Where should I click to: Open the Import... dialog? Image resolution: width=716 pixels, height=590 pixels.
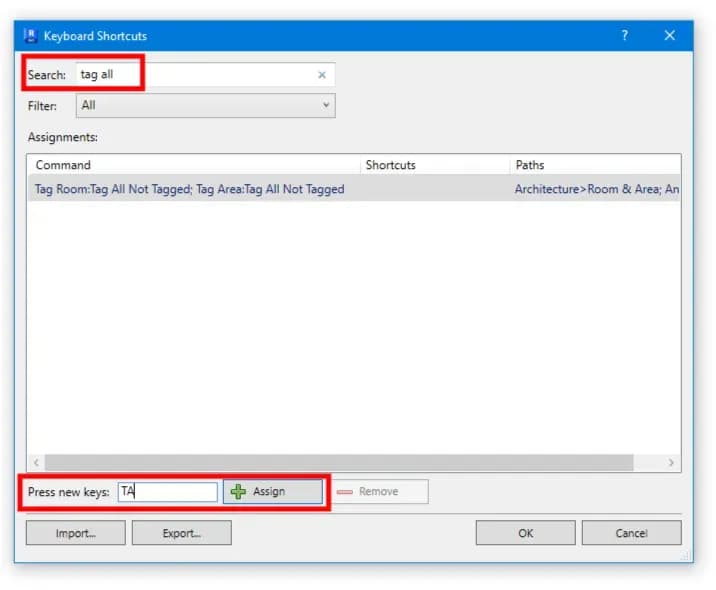pyautogui.click(x=76, y=533)
